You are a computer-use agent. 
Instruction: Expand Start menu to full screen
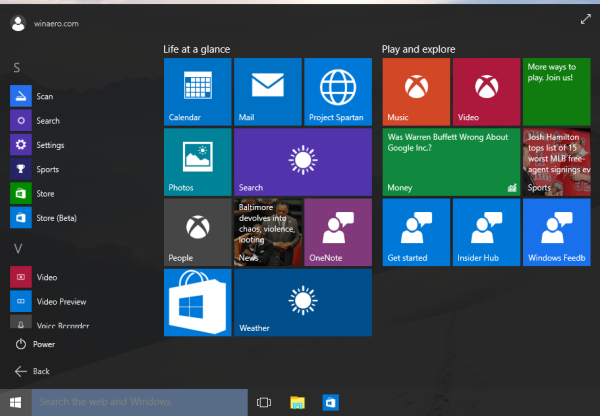pyautogui.click(x=585, y=19)
